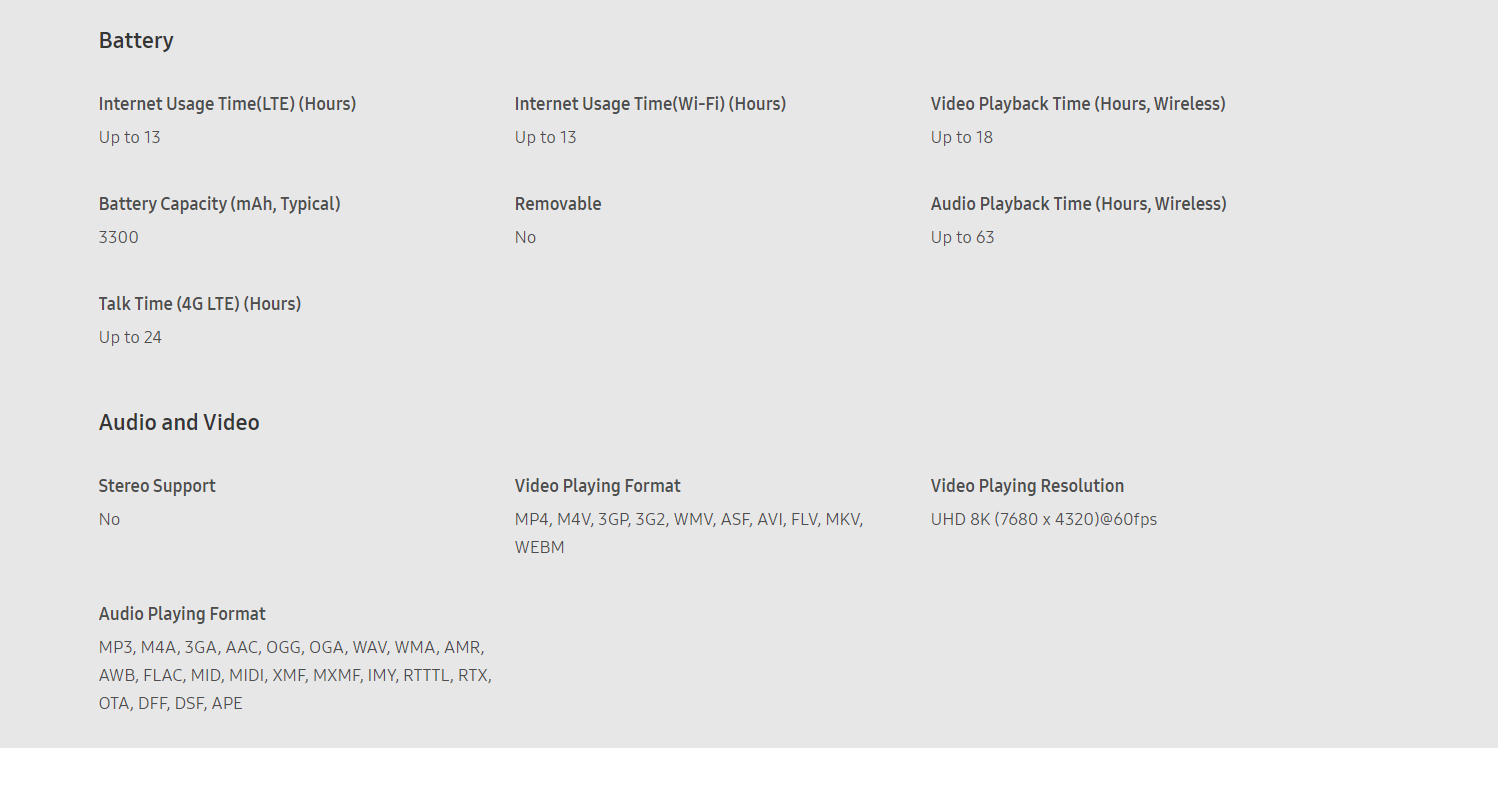Click the Talk Time (4G LTE) (Hours) label

(200, 304)
